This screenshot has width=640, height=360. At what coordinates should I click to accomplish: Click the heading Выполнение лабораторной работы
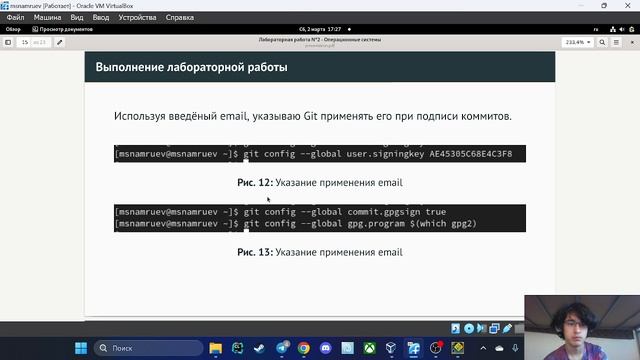point(191,67)
